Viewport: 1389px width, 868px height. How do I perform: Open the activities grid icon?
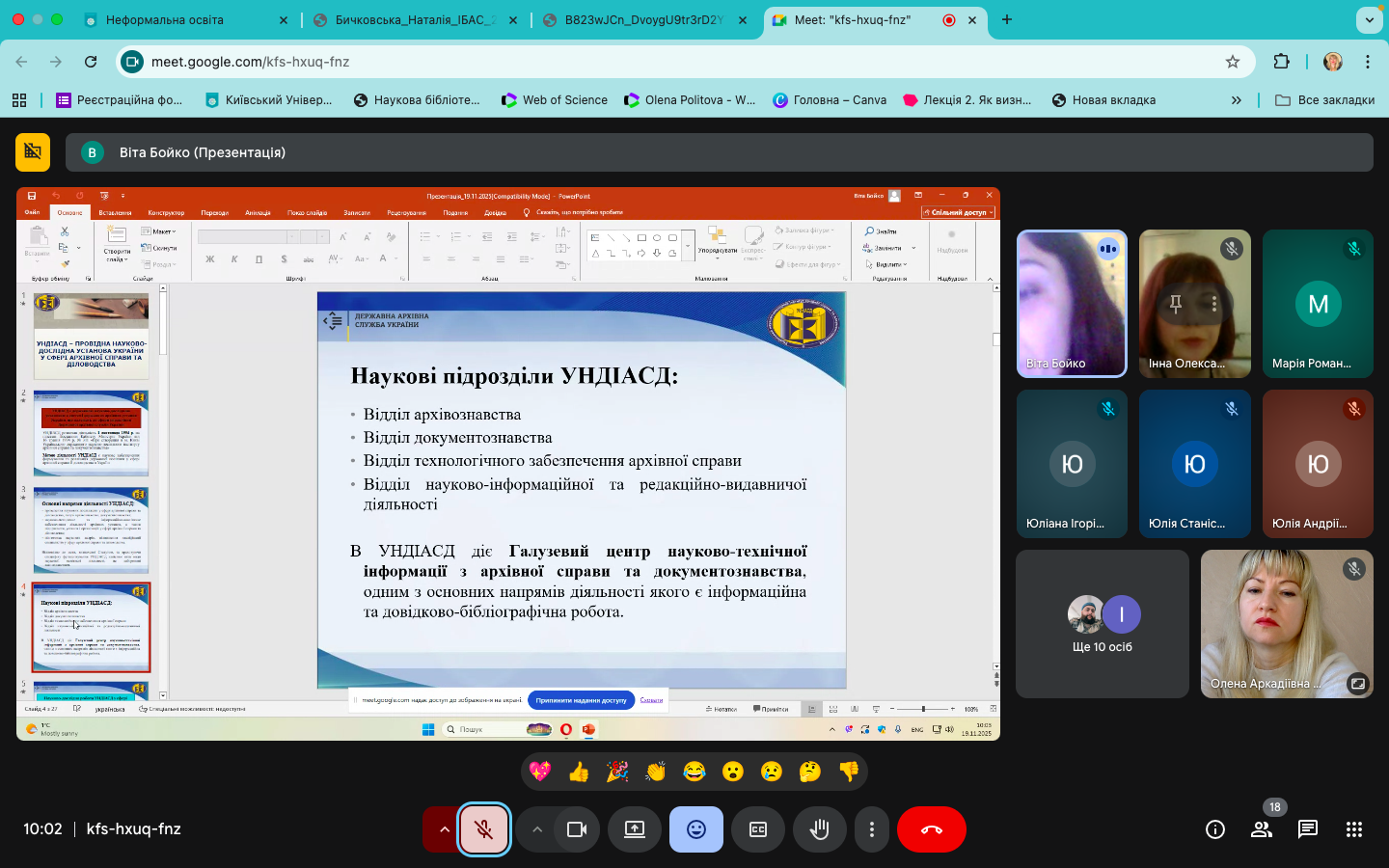[1353, 829]
